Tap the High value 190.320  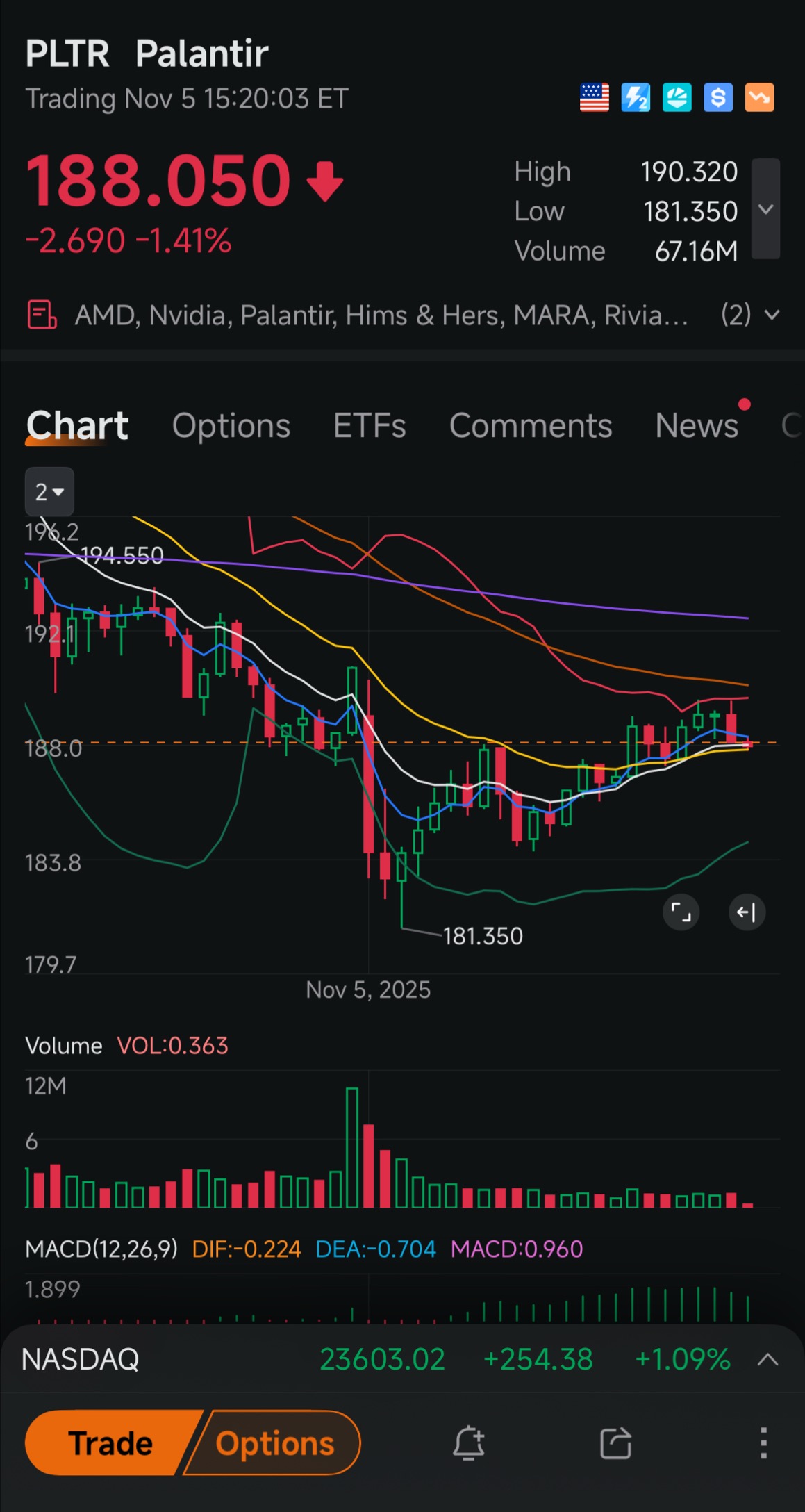tap(689, 172)
